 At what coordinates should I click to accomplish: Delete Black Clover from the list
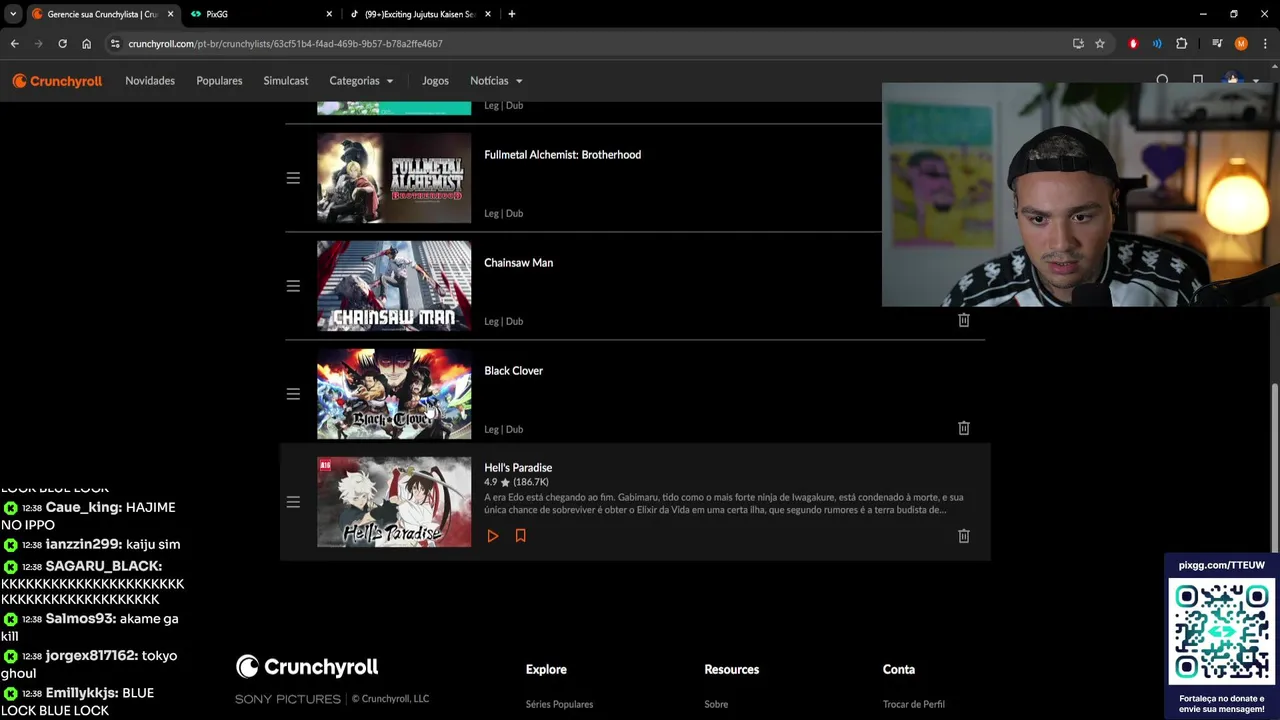click(964, 428)
